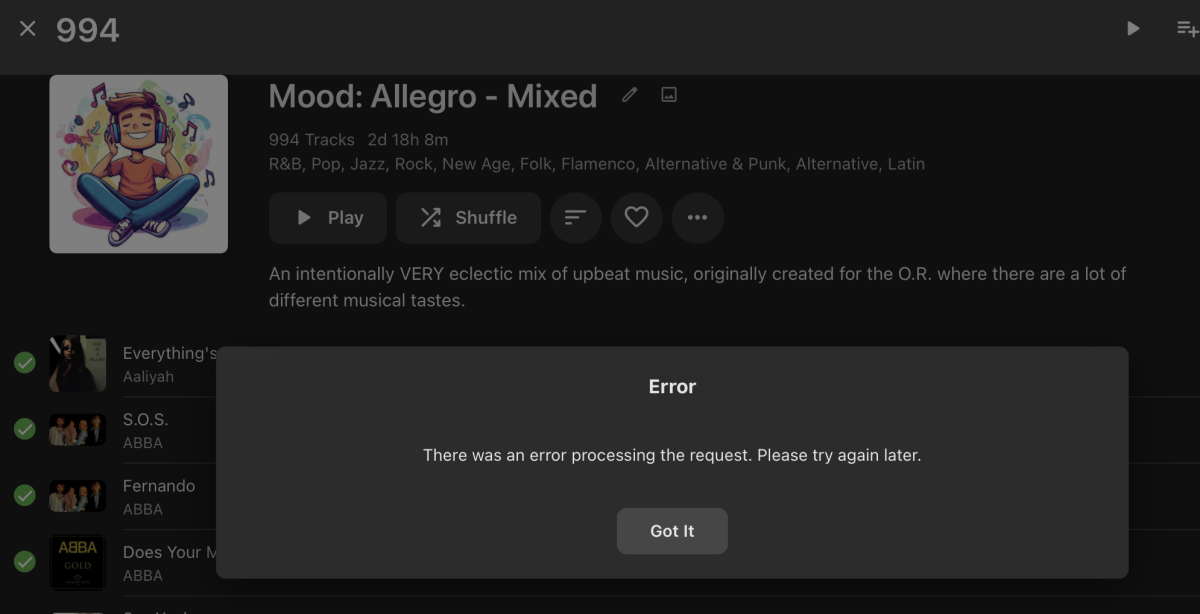
Task: Dismiss the error dialog with Got It
Action: 672,531
